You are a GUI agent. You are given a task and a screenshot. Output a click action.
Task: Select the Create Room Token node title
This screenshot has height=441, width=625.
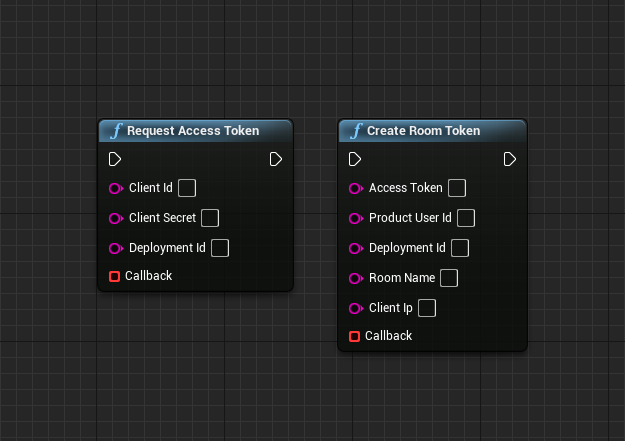423,131
